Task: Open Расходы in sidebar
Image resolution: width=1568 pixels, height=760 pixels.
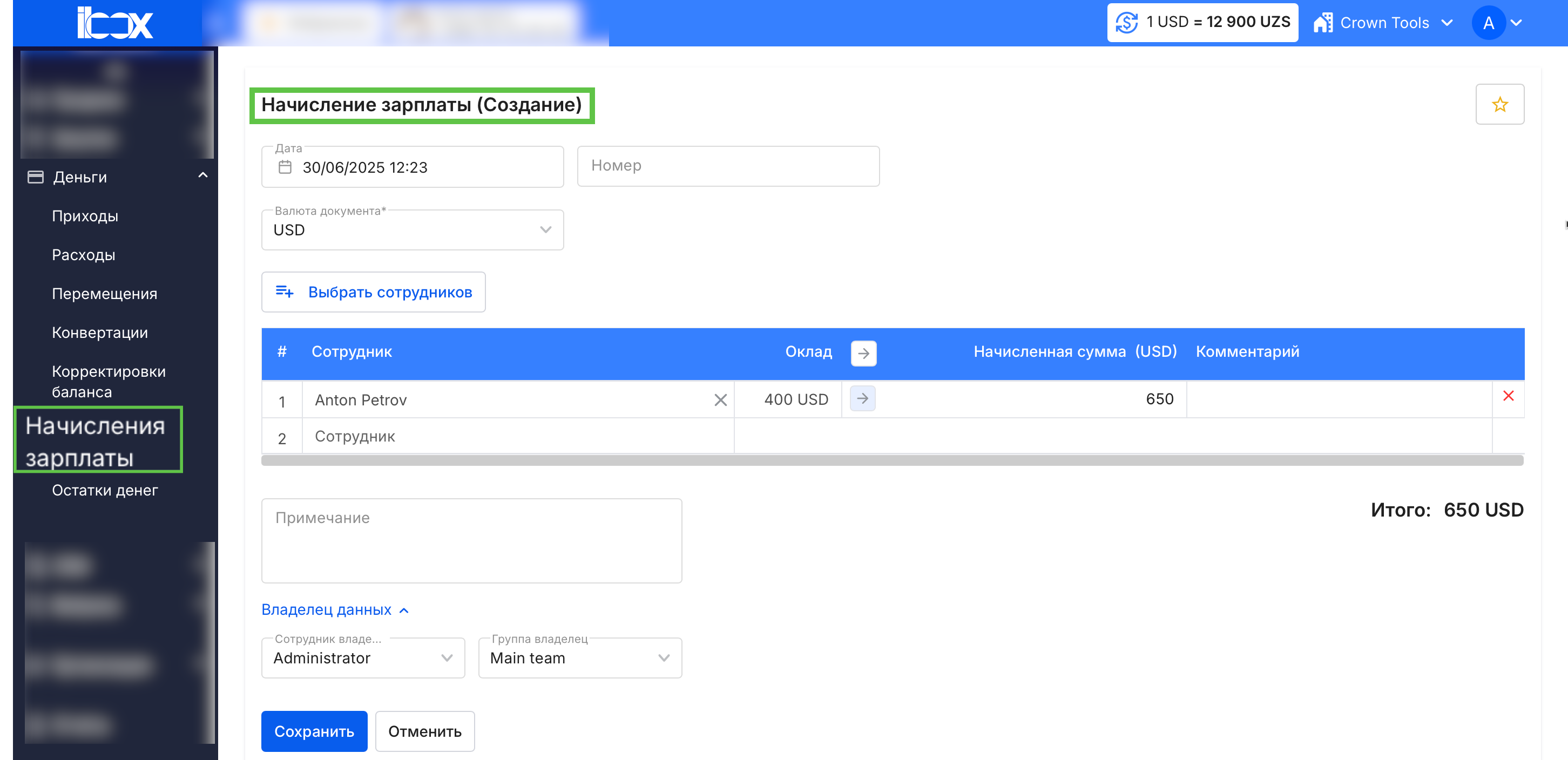Action: click(83, 255)
